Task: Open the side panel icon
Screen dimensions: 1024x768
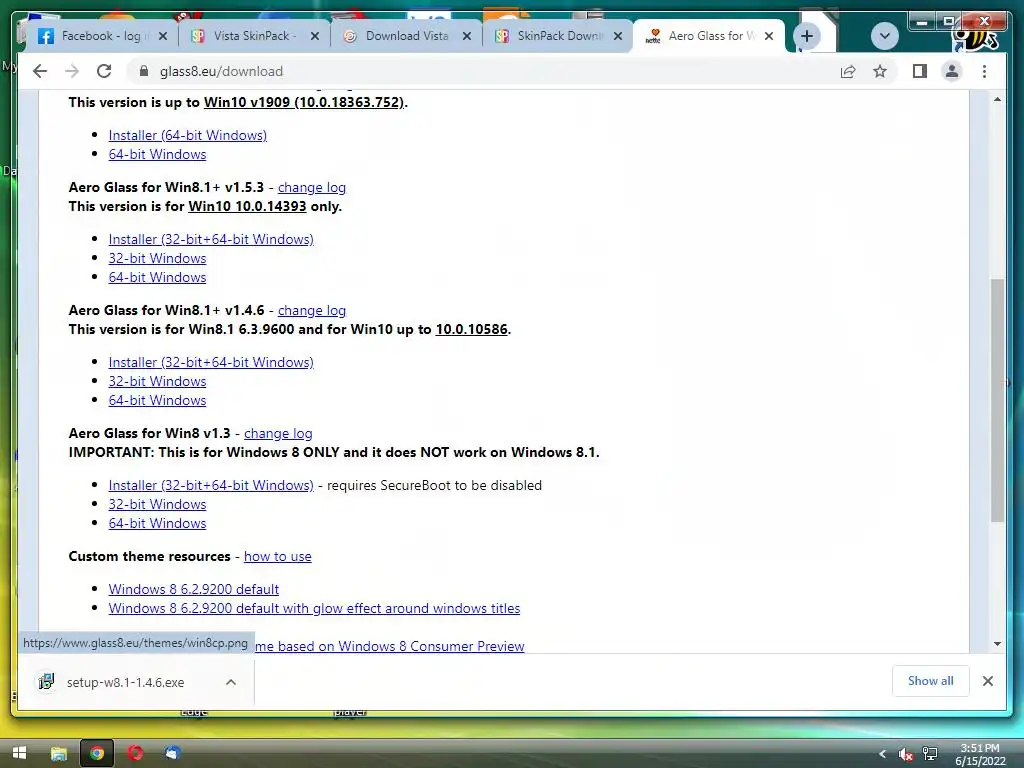Action: (x=920, y=71)
